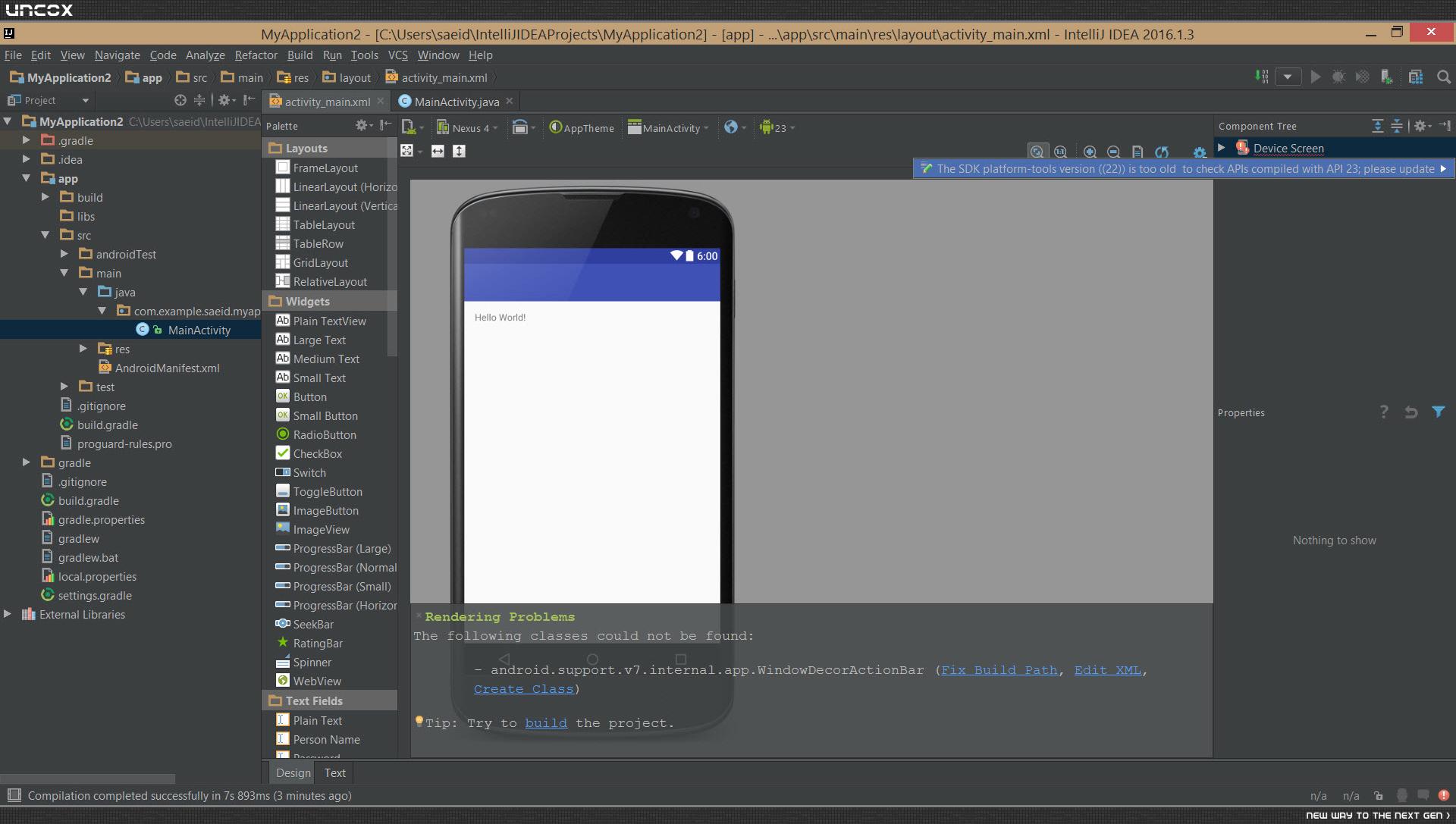Select the Design tab
1456x824 pixels.
pos(293,772)
